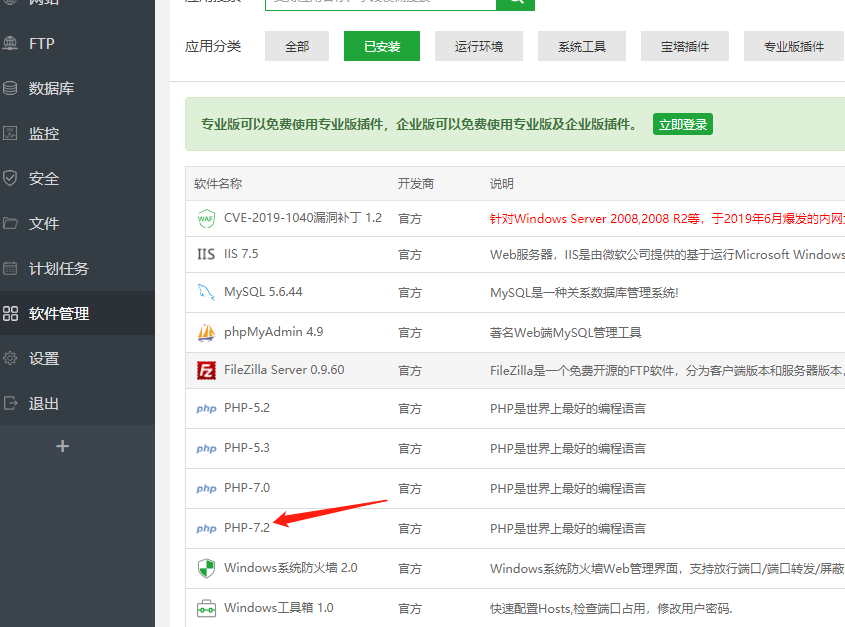Open PHP-7.0 settings entry

[247, 487]
